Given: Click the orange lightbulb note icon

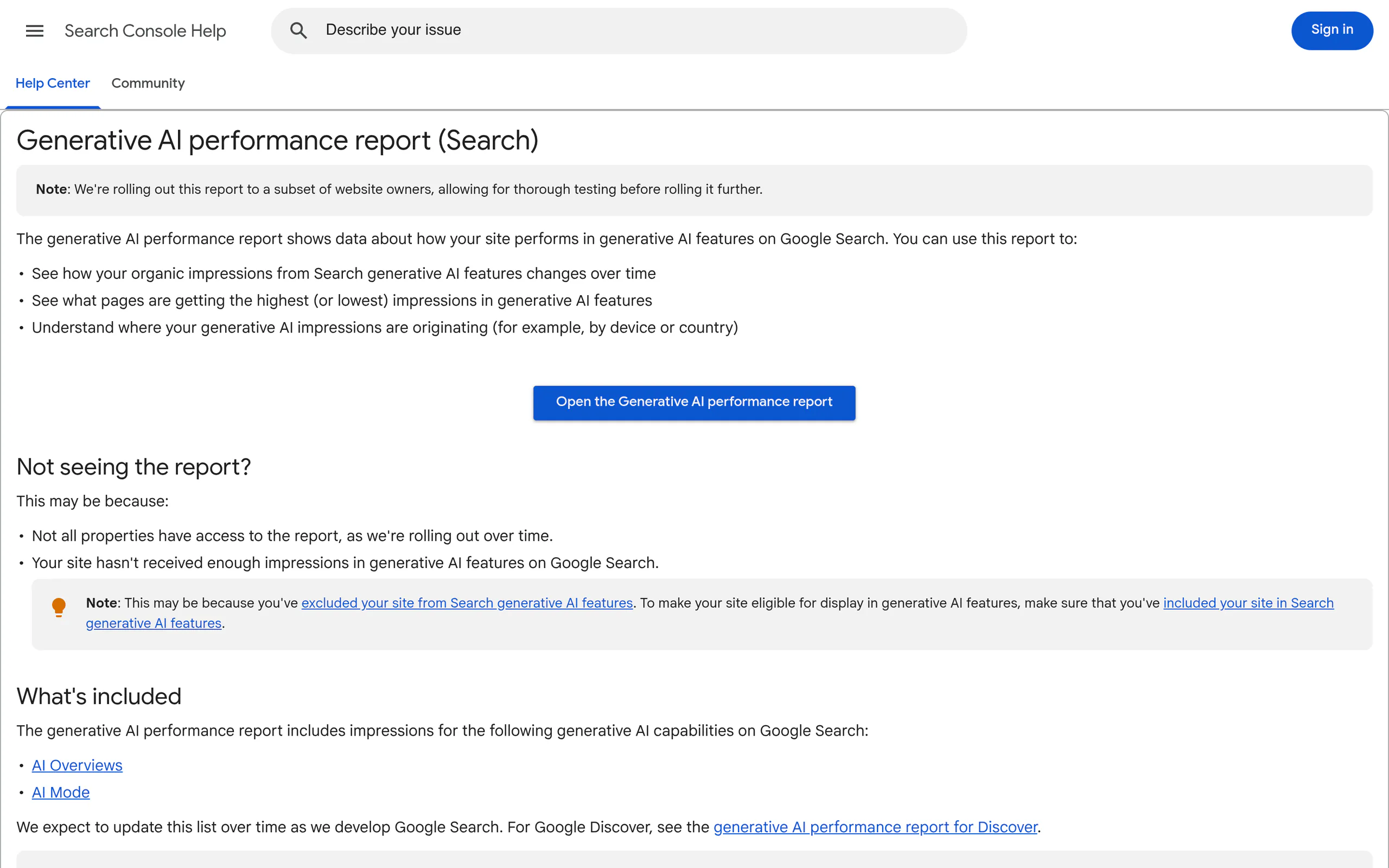Looking at the screenshot, I should coord(59,607).
